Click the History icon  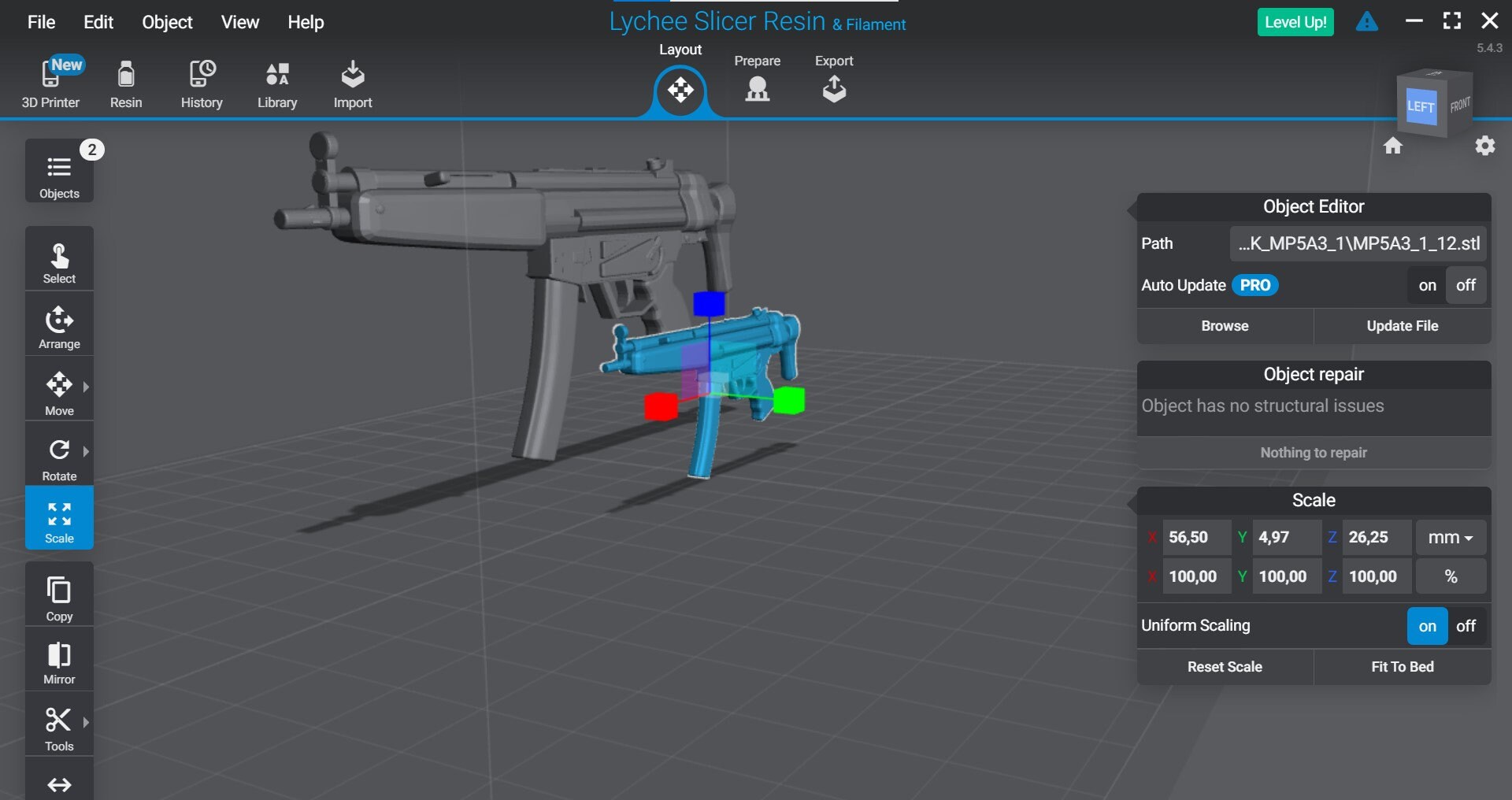202,83
